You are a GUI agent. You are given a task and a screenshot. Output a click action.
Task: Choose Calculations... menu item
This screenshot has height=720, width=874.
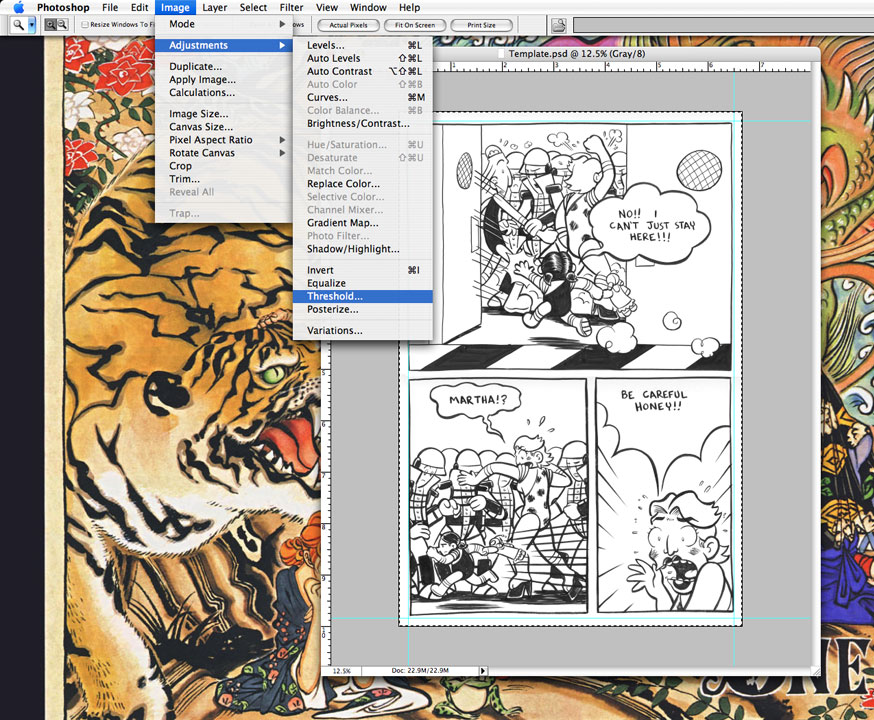pyautogui.click(x=224, y=93)
